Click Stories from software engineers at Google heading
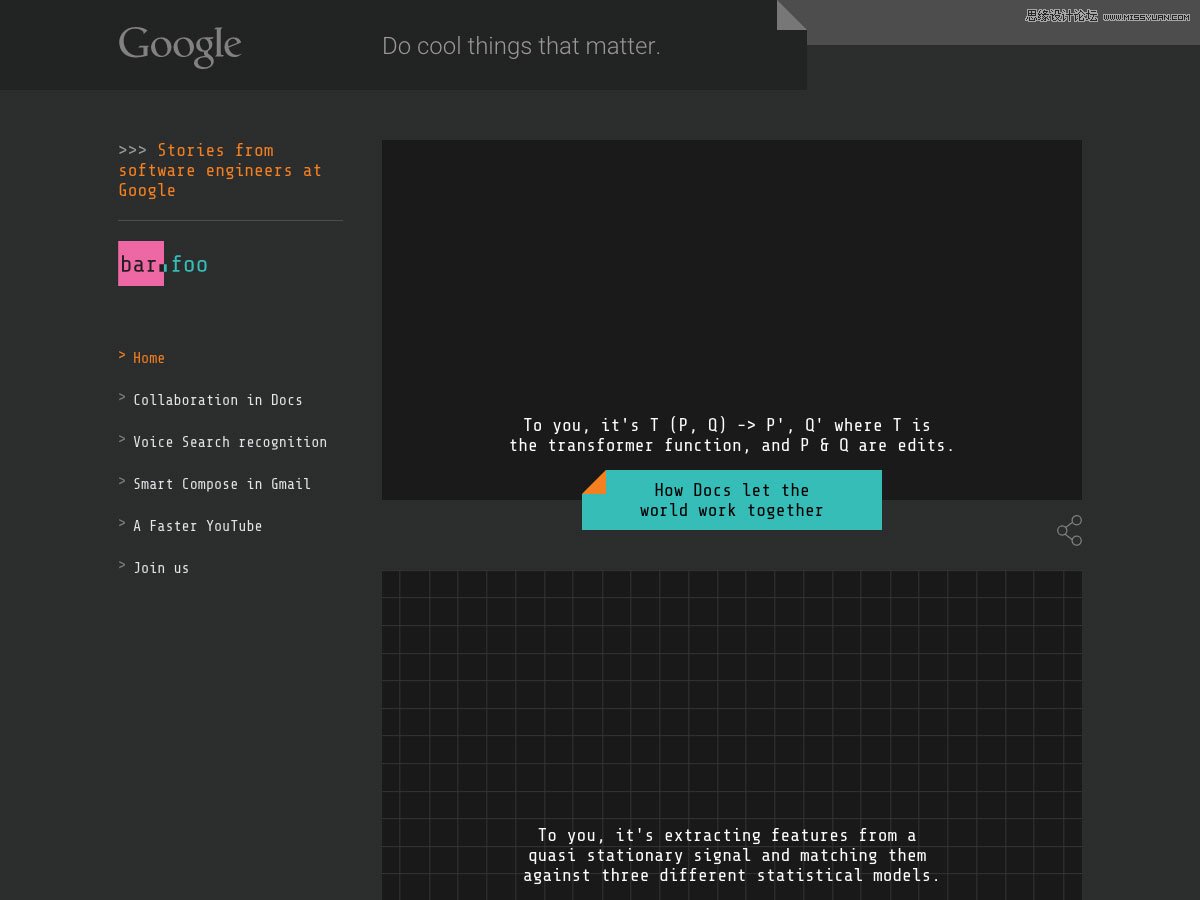 (220, 170)
